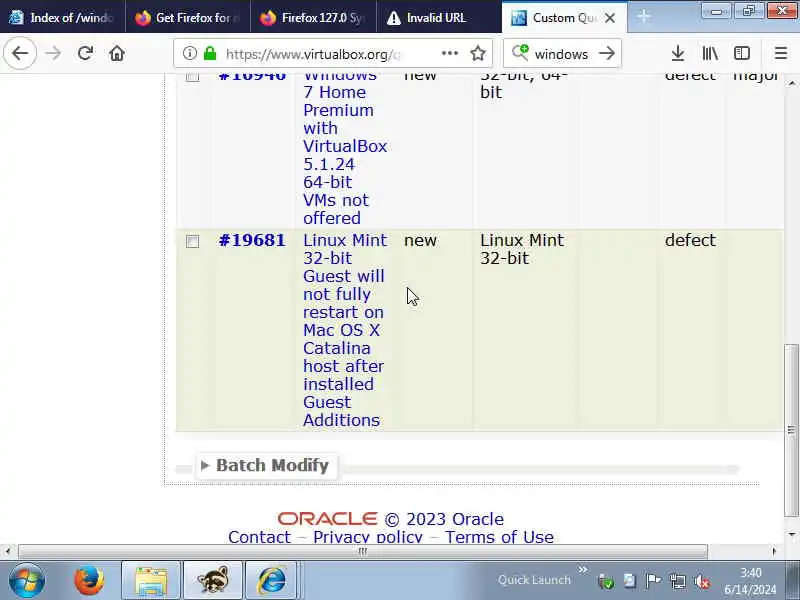Open File Explorer from the taskbar
Screen dimensions: 800x600
[x=151, y=581]
